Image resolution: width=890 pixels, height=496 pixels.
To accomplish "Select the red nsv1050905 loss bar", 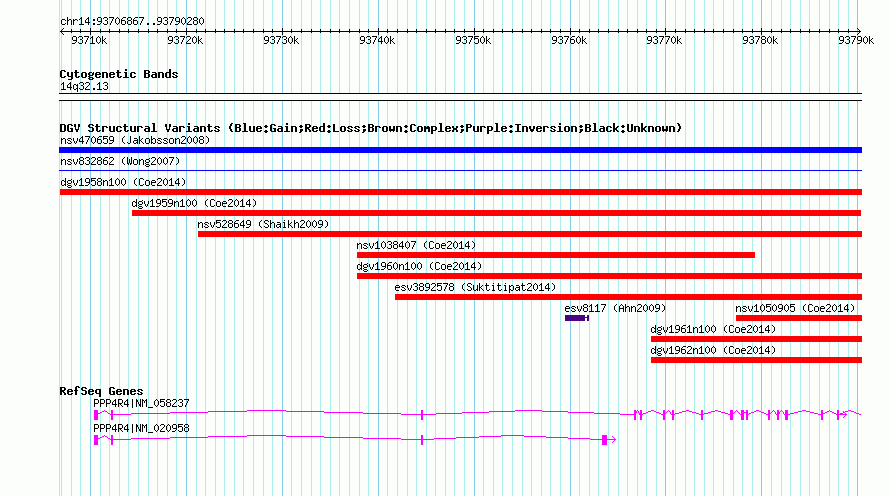I will click(799, 318).
